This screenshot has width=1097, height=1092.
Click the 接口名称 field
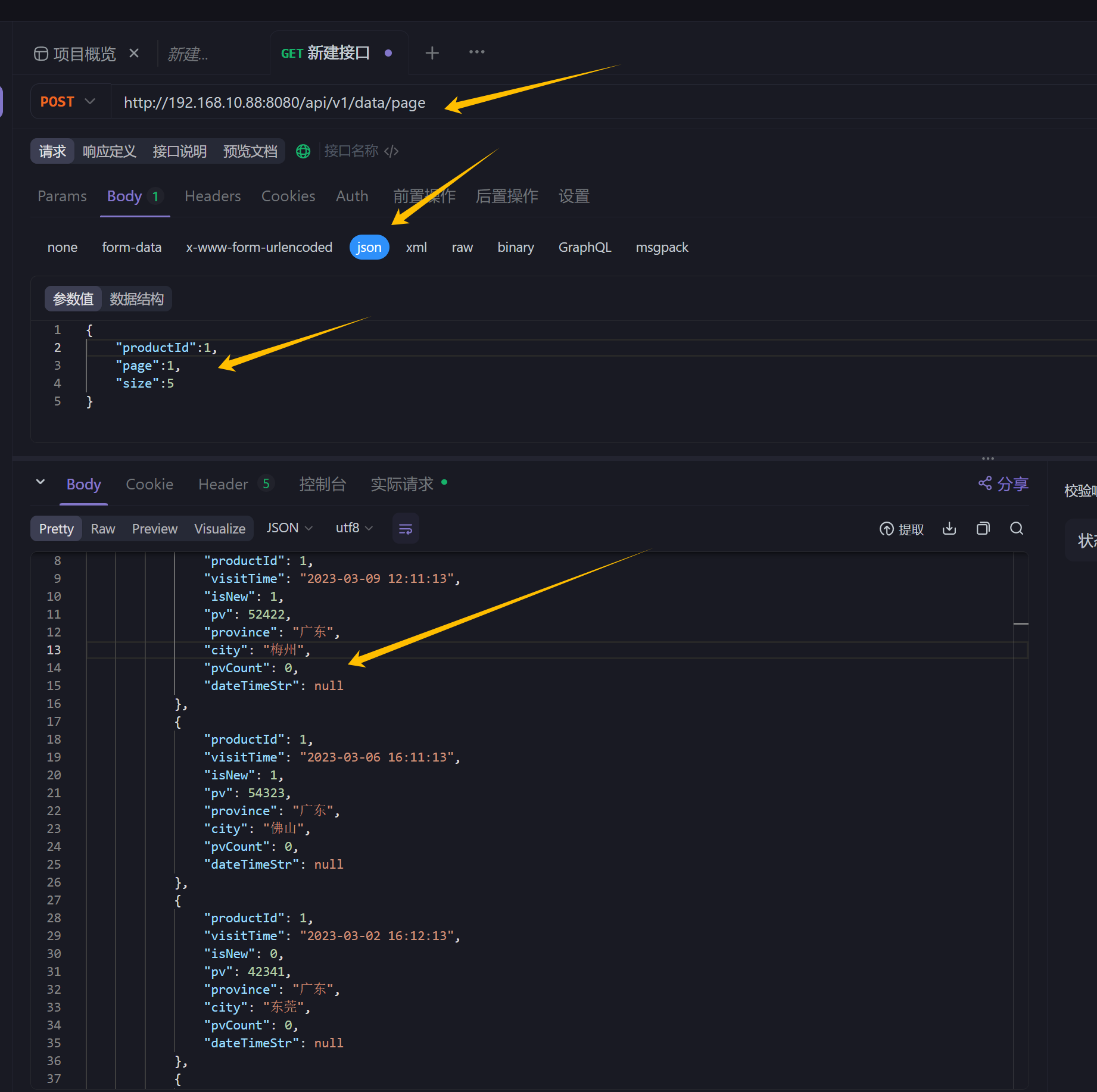[x=351, y=151]
